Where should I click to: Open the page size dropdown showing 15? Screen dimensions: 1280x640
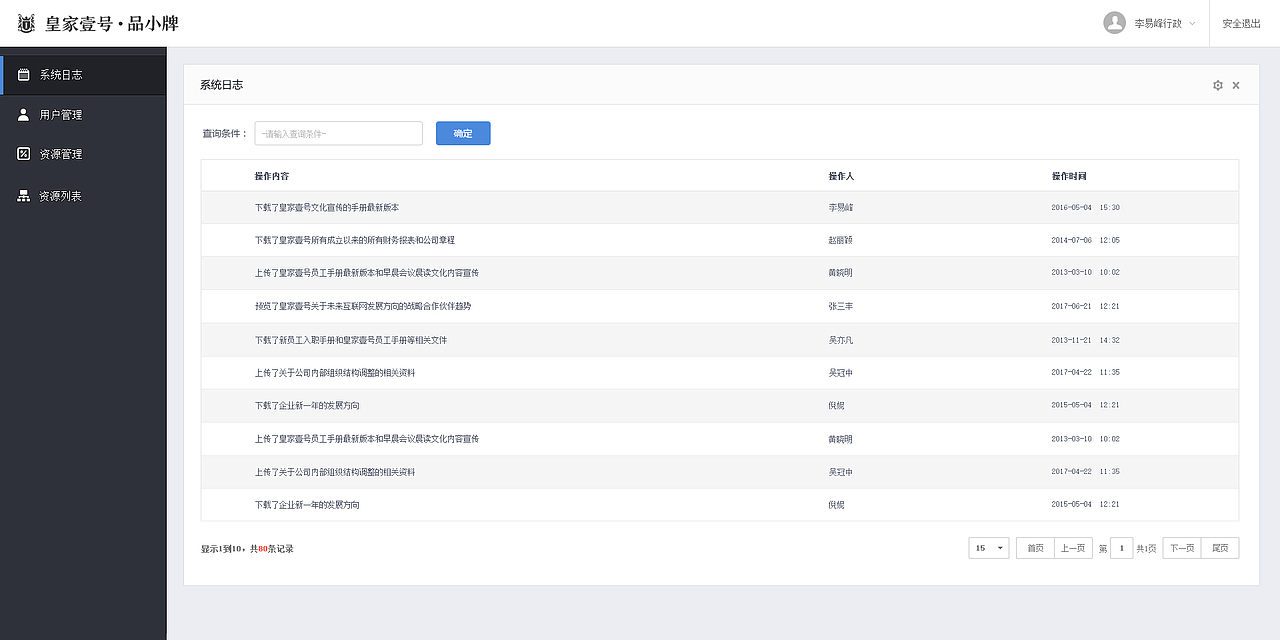point(988,548)
